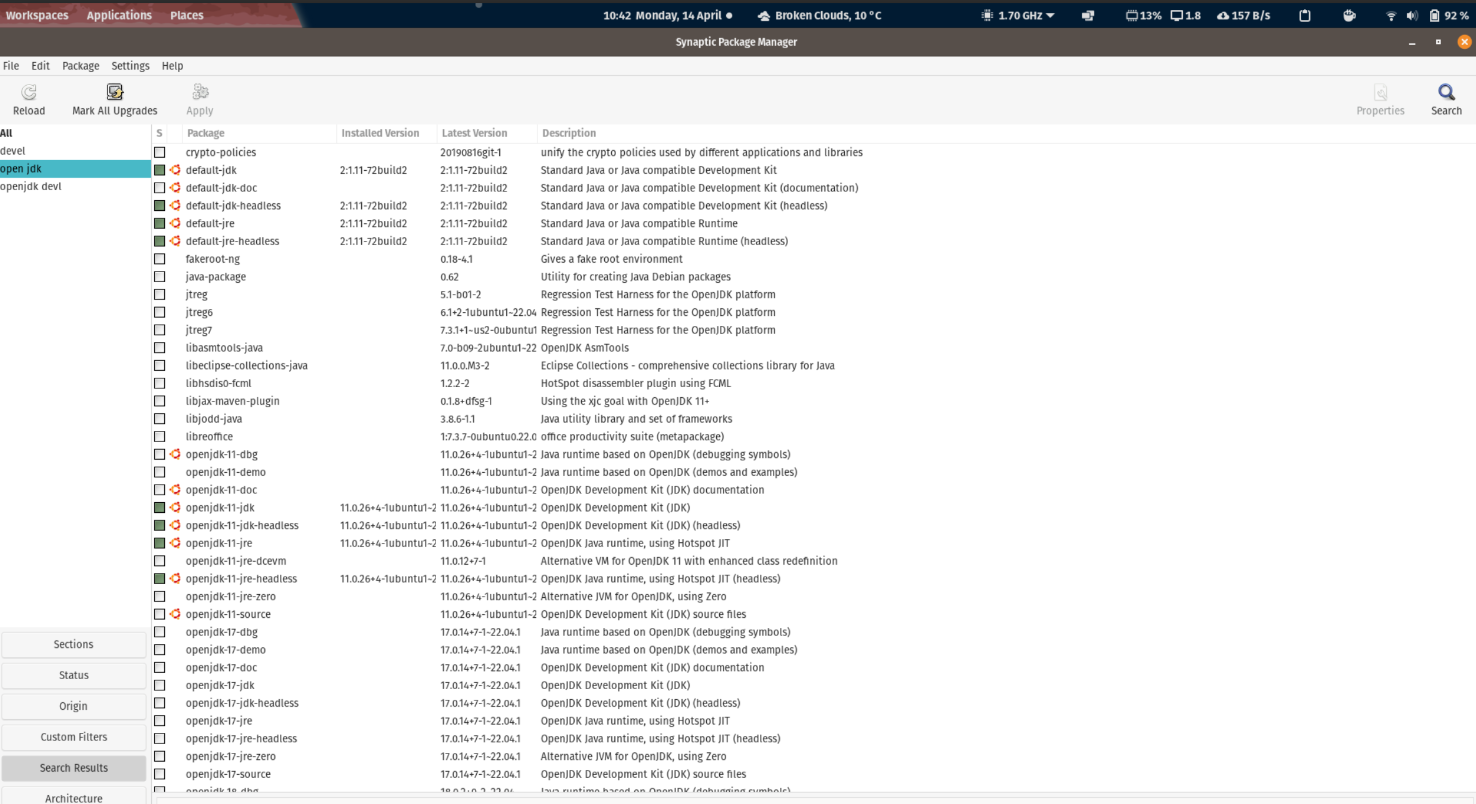This screenshot has height=804, width=1476.
Task: Switch to the Status filter view
Action: (x=74, y=676)
